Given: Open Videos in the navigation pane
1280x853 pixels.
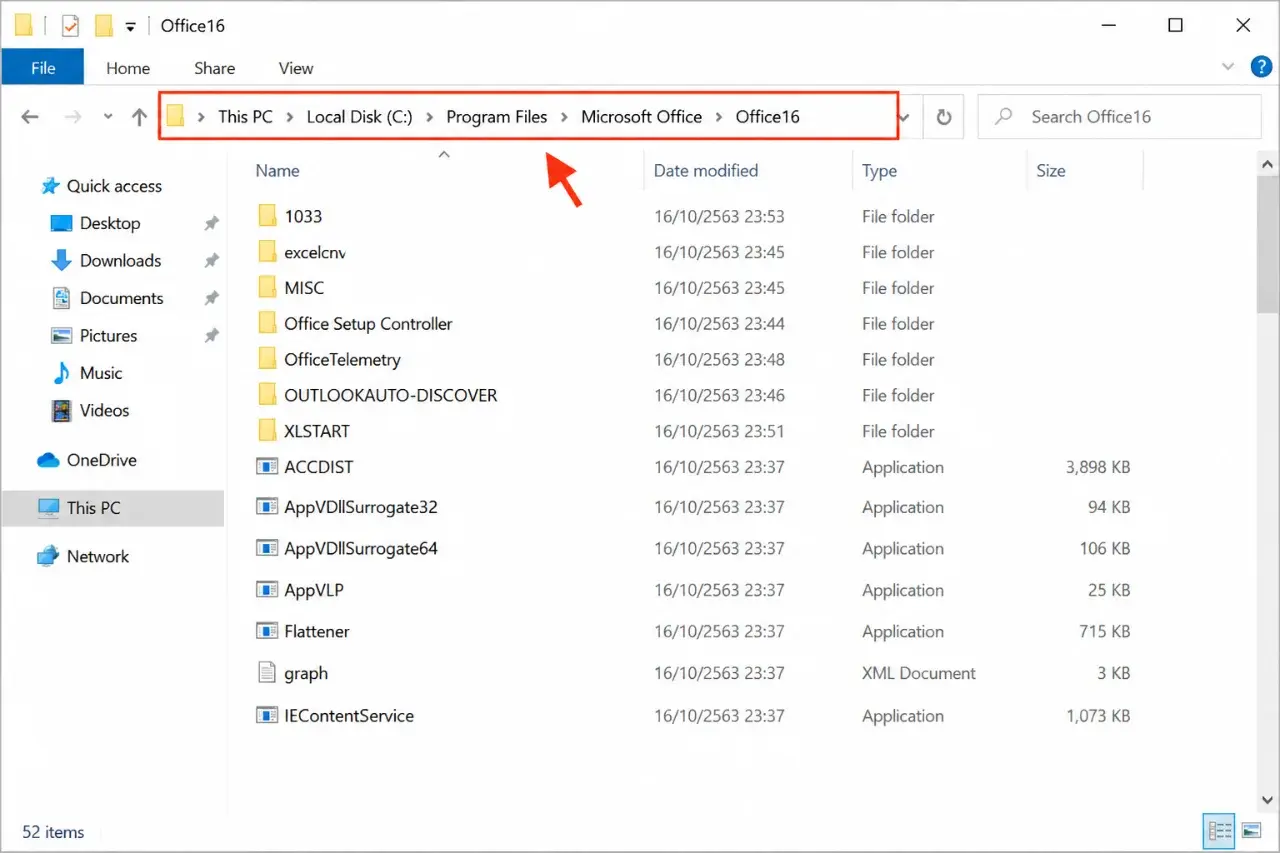Looking at the screenshot, I should tap(104, 410).
